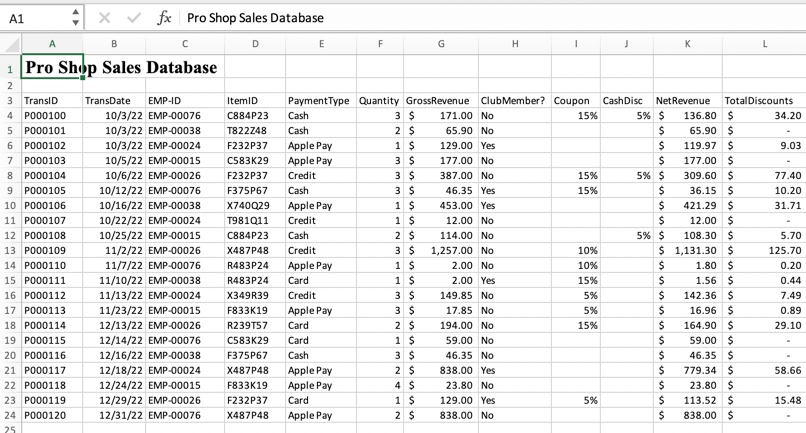
Task: Click gross revenue cell 194.00
Action: [x=441, y=325]
